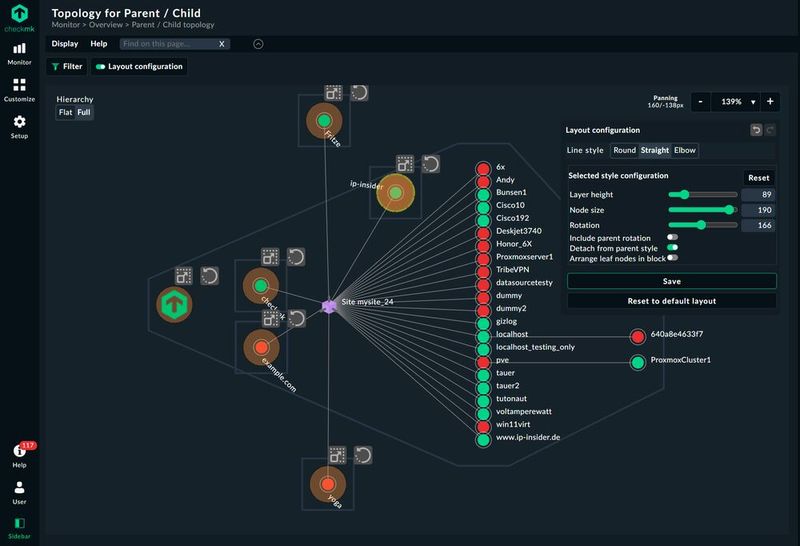Click rotate icon above Checkmk logo node
This screenshot has height=546, width=800.
[x=209, y=276]
